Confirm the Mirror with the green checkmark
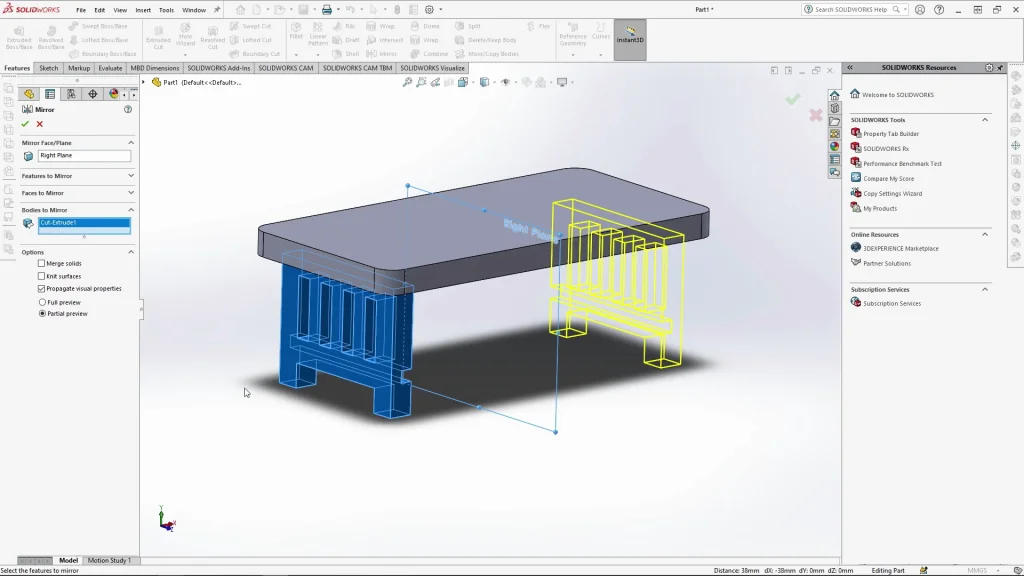 [25, 124]
